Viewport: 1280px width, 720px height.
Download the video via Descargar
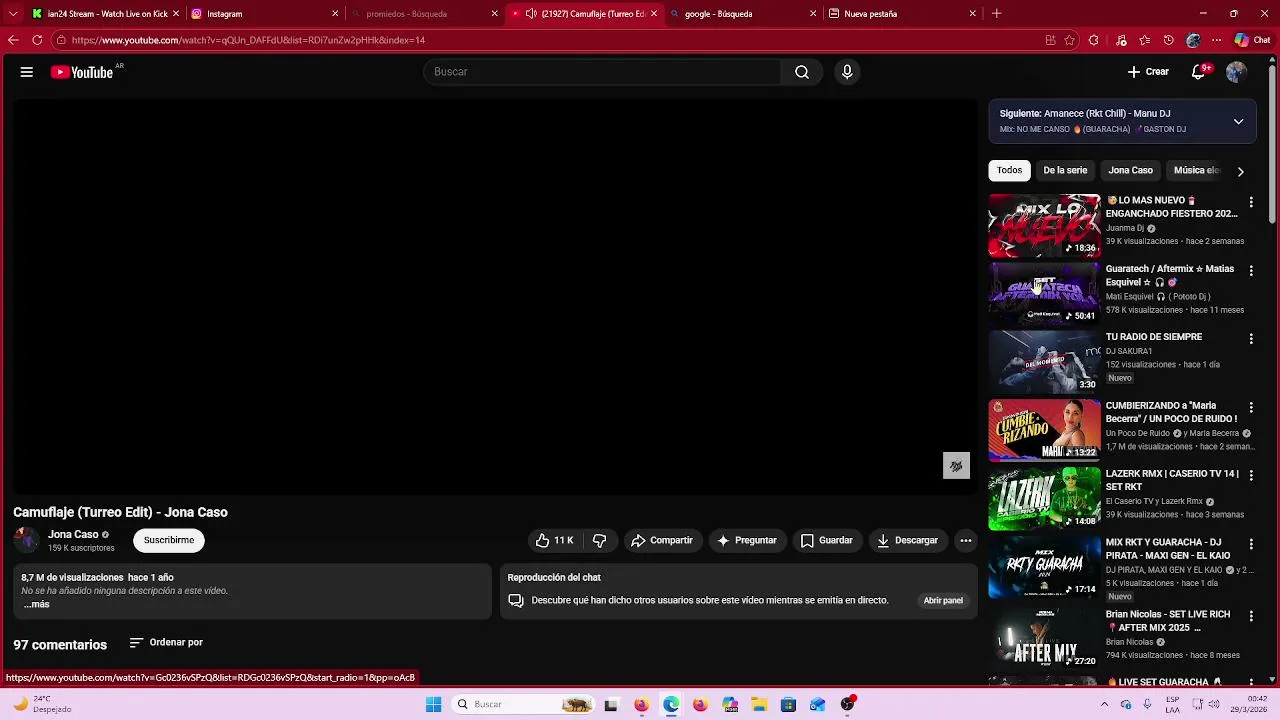[x=907, y=540]
